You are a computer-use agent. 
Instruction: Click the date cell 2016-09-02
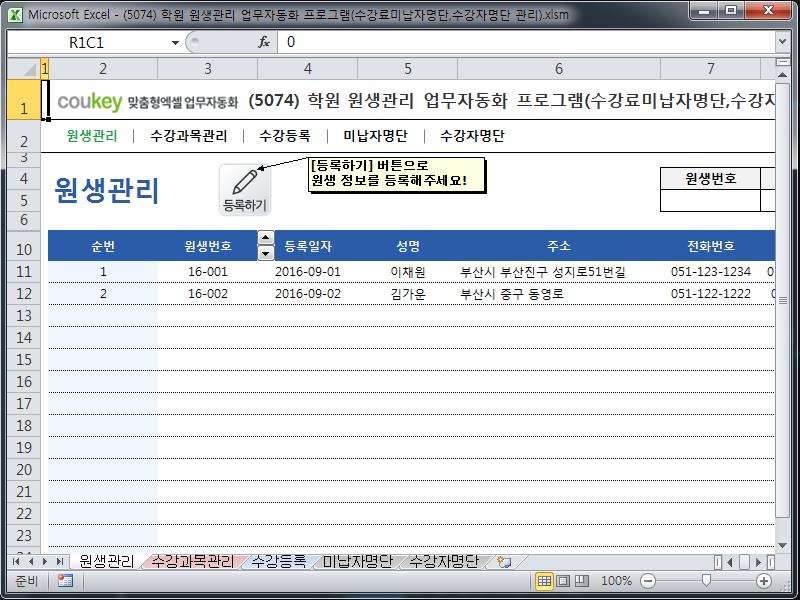308,294
